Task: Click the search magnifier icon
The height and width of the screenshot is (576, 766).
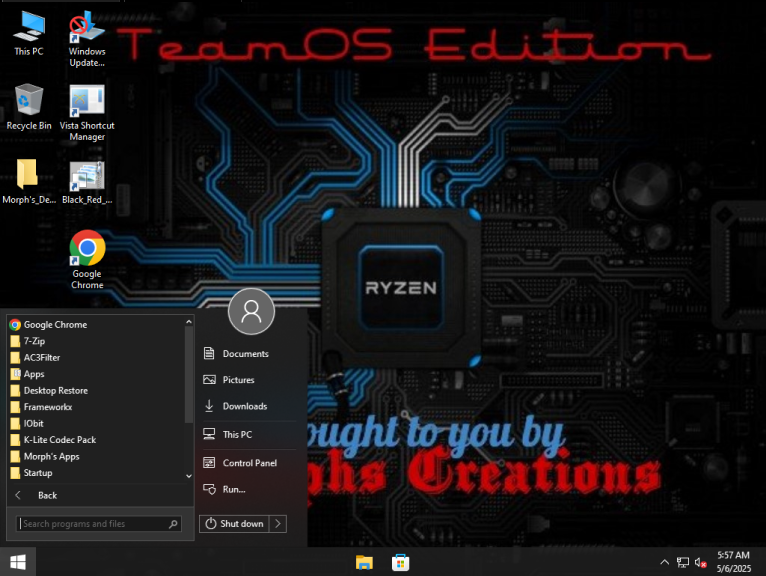Action: coord(173,524)
